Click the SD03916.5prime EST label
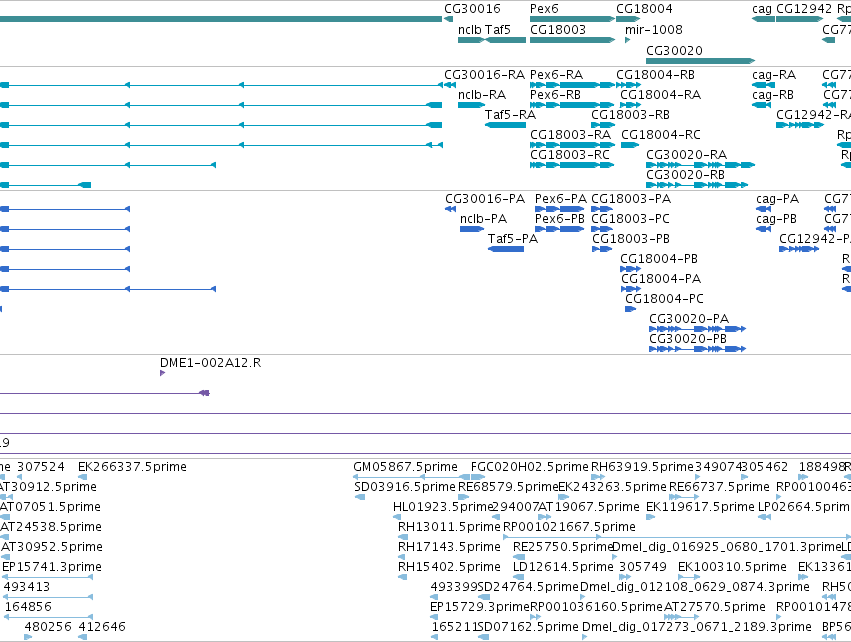851x642 pixels. click(405, 487)
